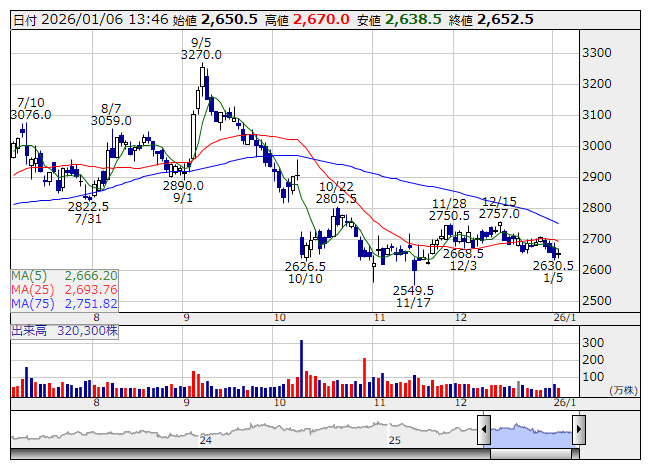The height and width of the screenshot is (470, 653).
Task: Click the 11/17 low label 2549.5
Action: [413, 290]
